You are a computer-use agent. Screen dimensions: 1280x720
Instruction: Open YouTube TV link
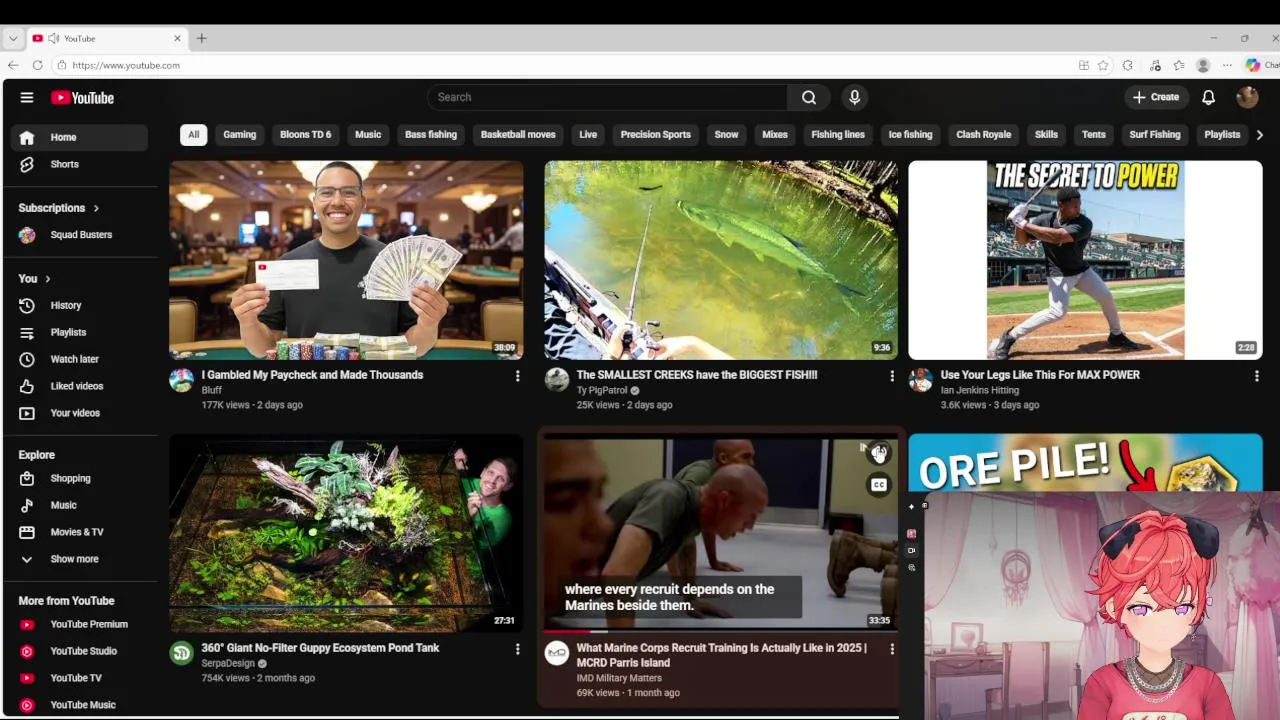(x=80, y=678)
